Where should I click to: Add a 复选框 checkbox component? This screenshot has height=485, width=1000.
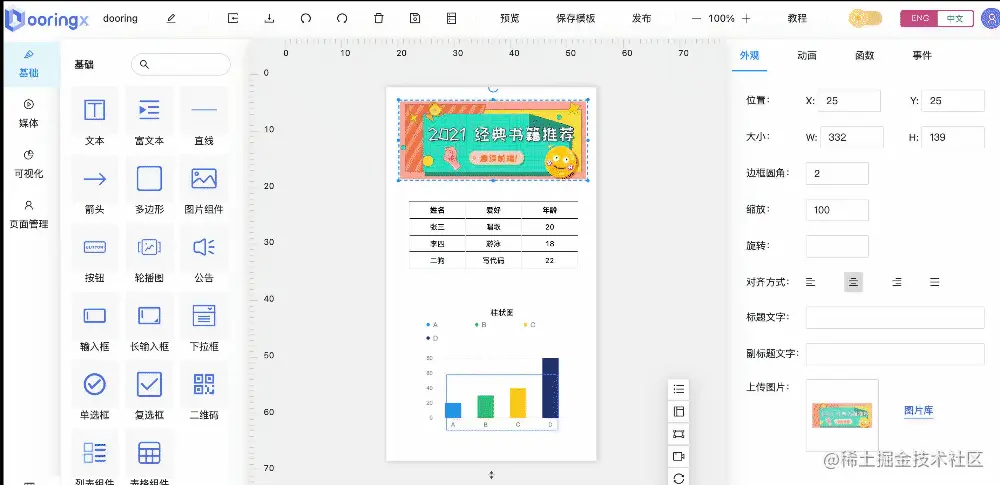(x=149, y=392)
